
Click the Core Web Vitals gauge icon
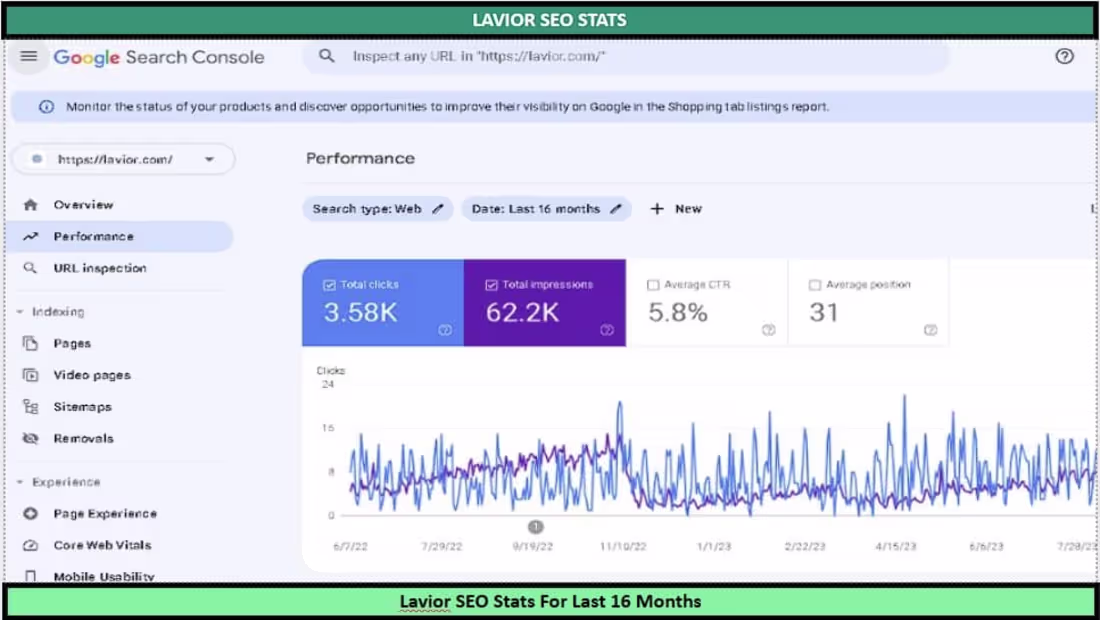click(x=30, y=545)
